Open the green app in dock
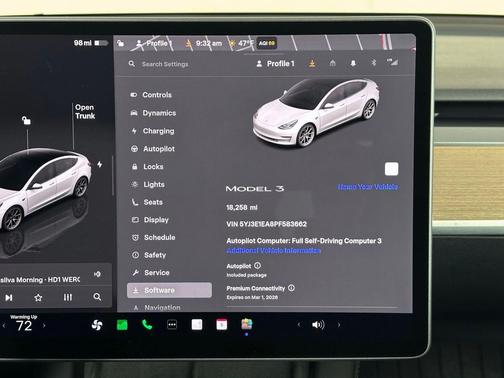This screenshot has width=504, height=378. [122, 325]
